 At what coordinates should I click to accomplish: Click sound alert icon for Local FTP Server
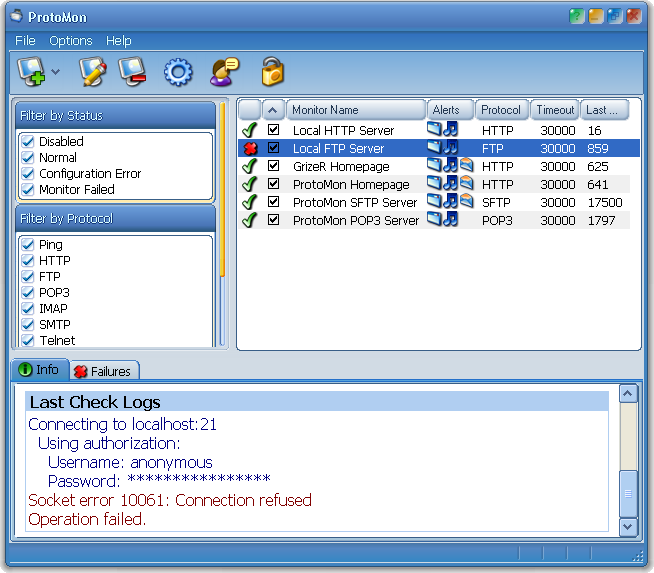450,147
